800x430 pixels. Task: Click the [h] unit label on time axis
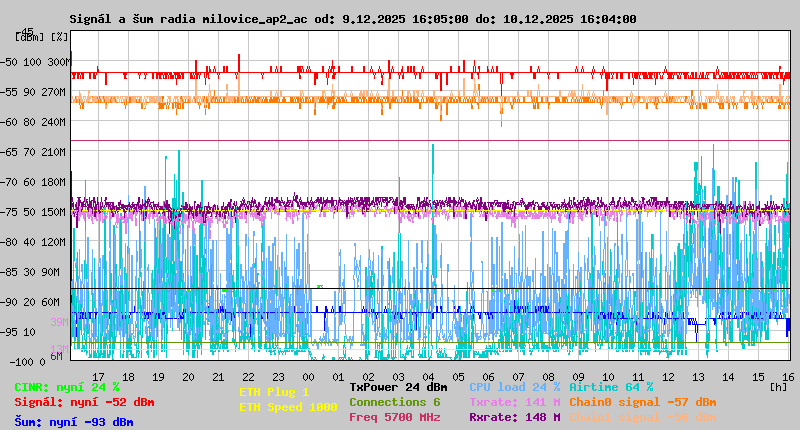click(778, 385)
